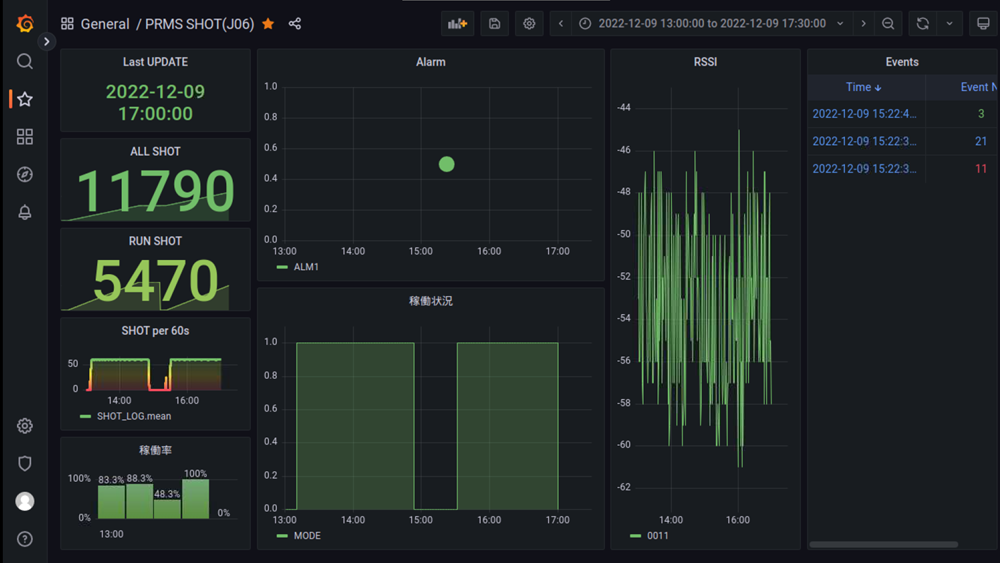Expand the refresh interval dropdown arrow
The image size is (1000, 563).
click(949, 23)
